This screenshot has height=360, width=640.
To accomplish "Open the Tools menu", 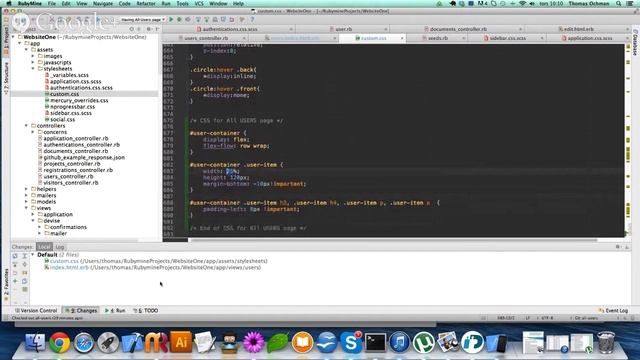I will click(x=182, y=4).
